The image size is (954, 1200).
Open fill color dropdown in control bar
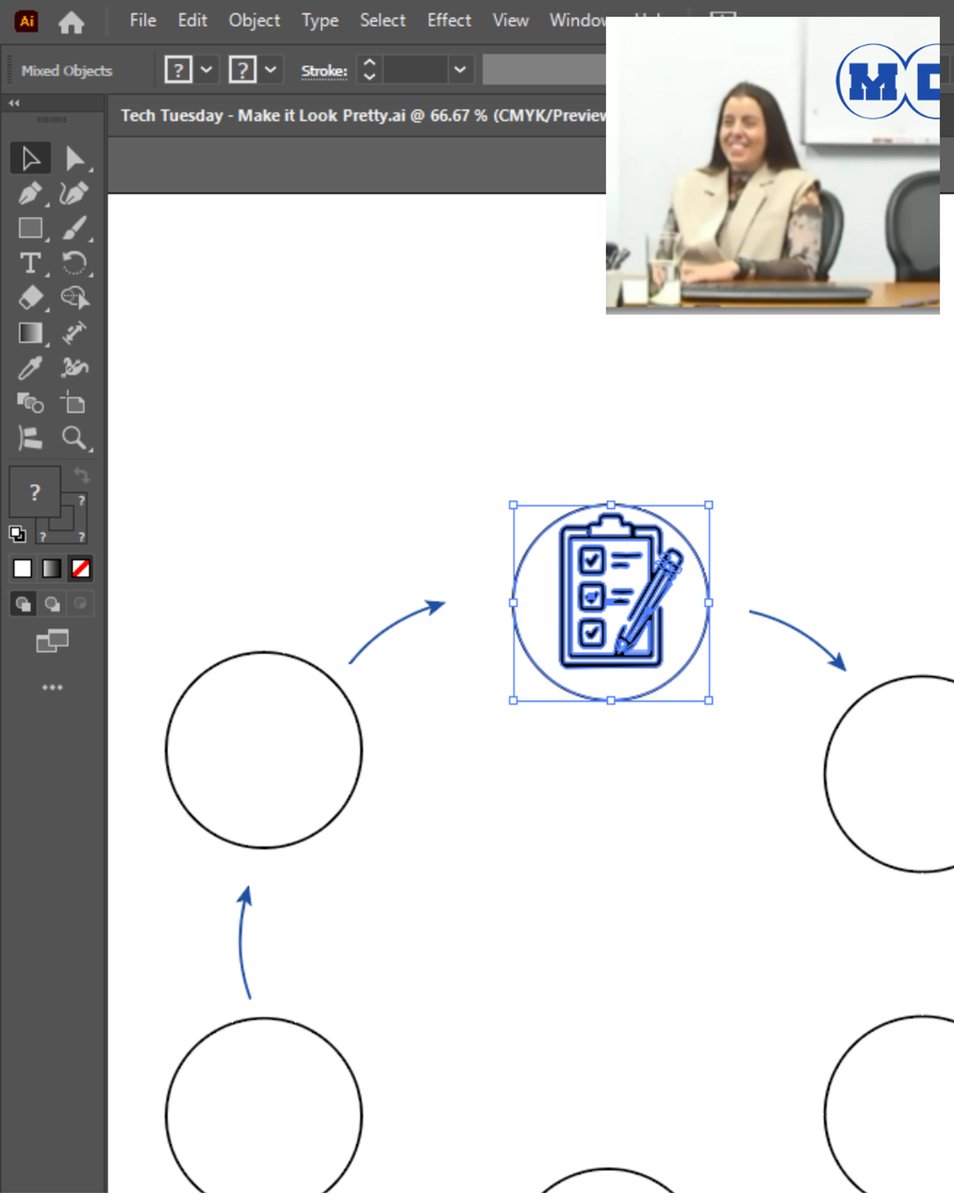point(207,70)
